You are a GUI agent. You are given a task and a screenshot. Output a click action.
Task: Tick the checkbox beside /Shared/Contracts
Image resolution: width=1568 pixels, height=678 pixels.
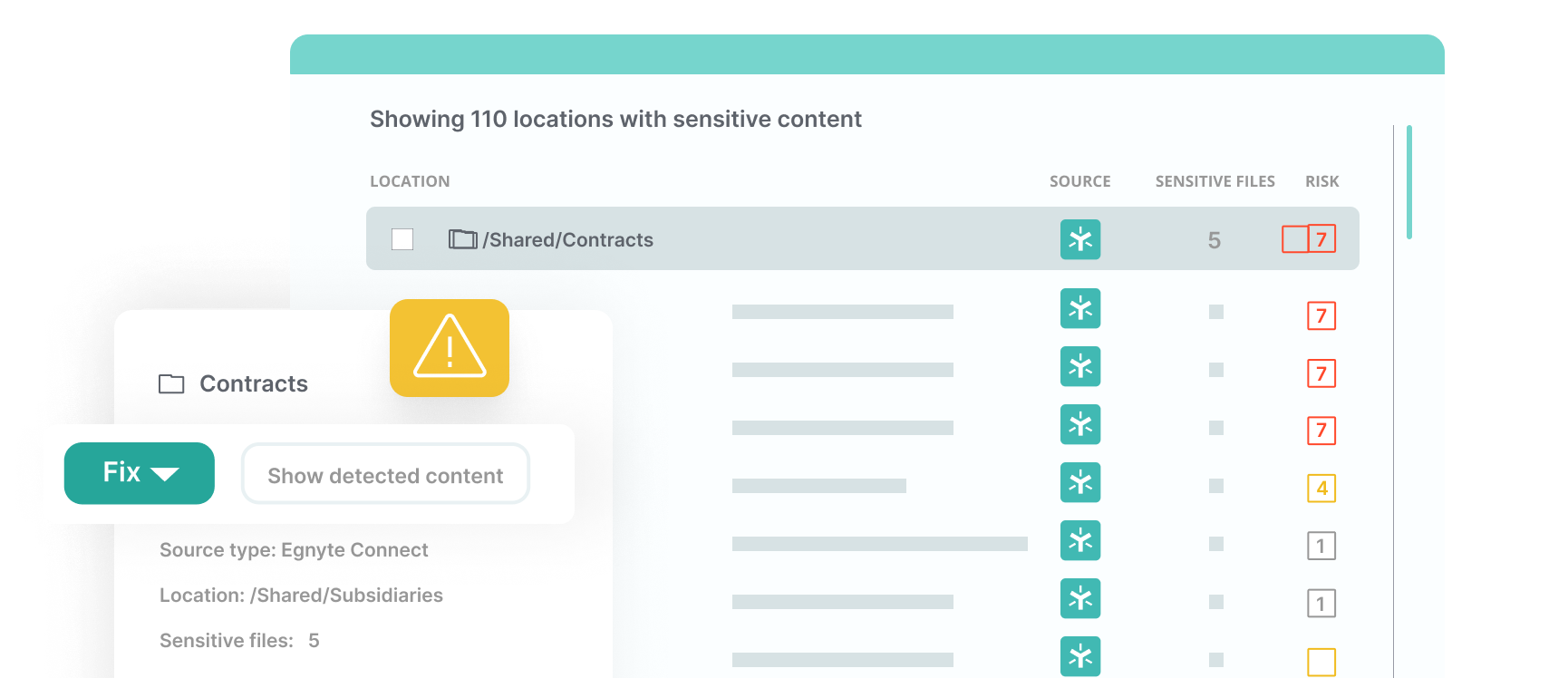pyautogui.click(x=402, y=239)
